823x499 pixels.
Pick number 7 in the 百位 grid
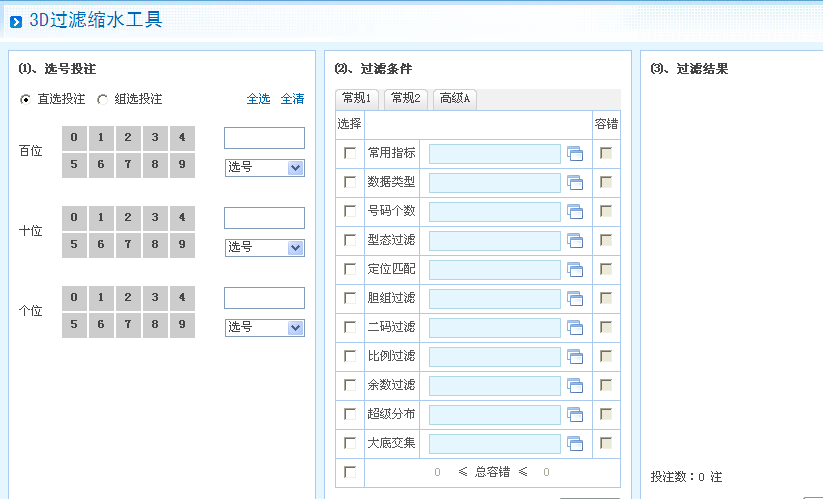tap(128, 165)
